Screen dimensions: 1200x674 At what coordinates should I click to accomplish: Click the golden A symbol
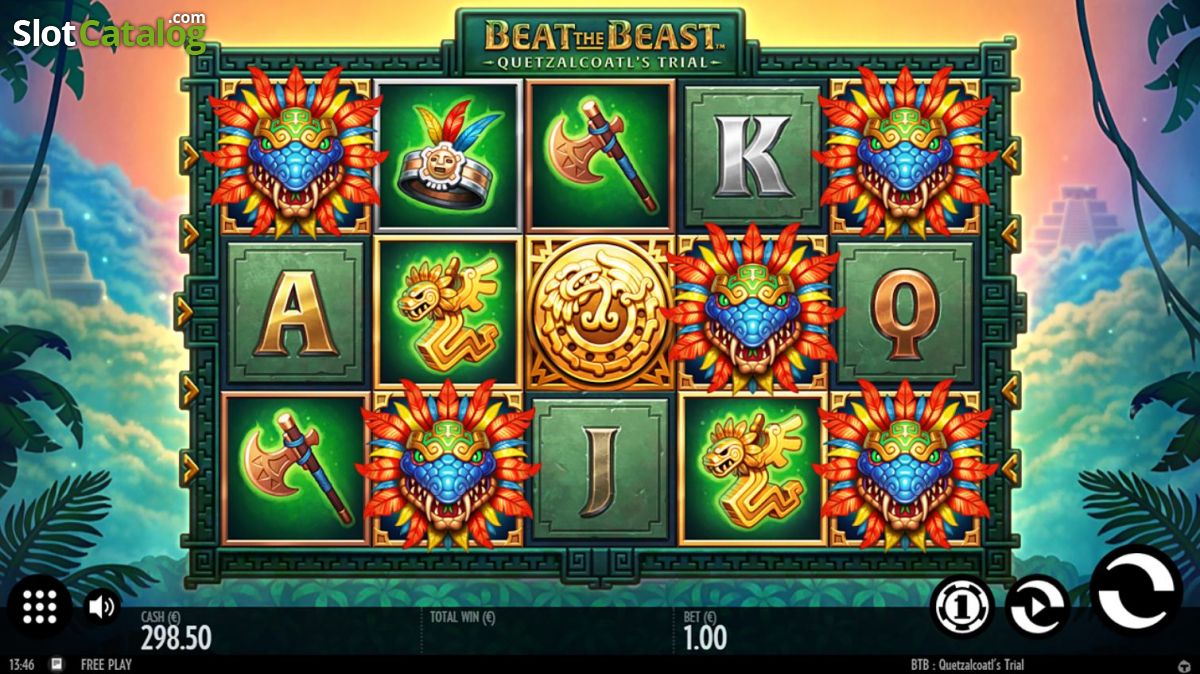(295, 313)
